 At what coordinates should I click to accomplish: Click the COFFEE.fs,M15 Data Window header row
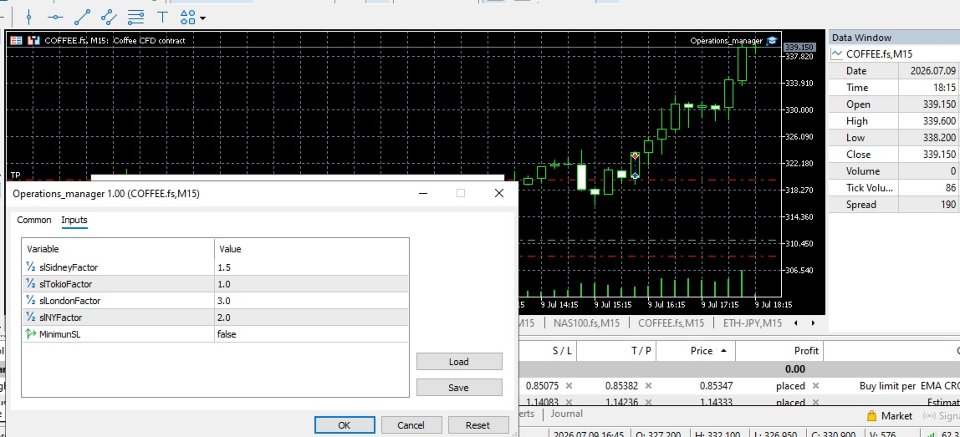tap(894, 54)
